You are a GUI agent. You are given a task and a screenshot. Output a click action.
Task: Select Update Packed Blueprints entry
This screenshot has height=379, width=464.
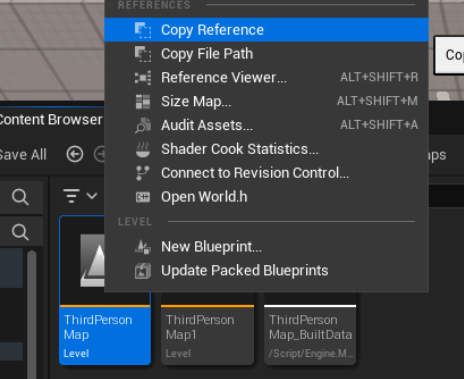click(x=266, y=270)
